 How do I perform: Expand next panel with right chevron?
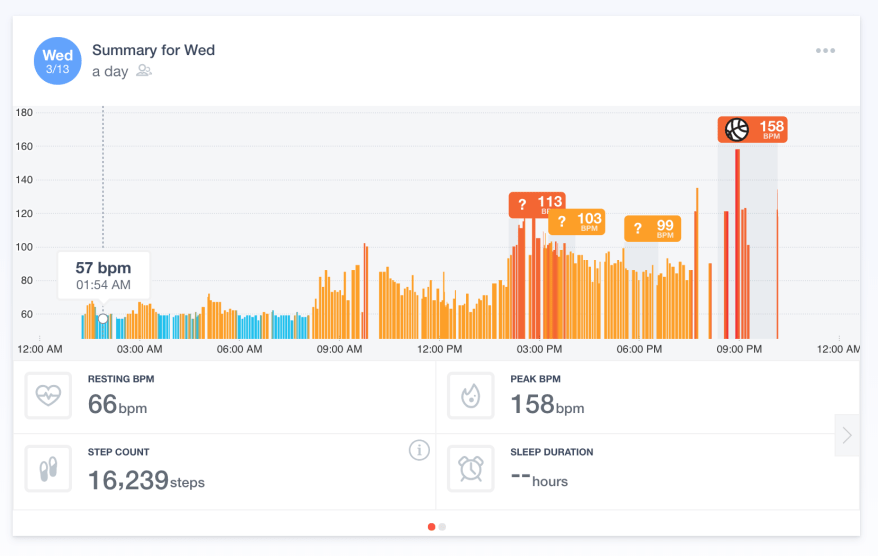(x=846, y=435)
